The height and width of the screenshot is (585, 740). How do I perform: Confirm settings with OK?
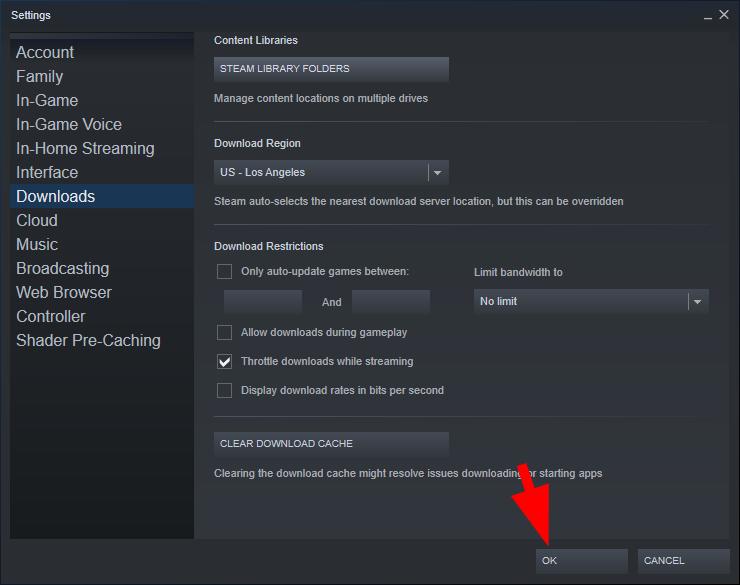tap(581, 561)
